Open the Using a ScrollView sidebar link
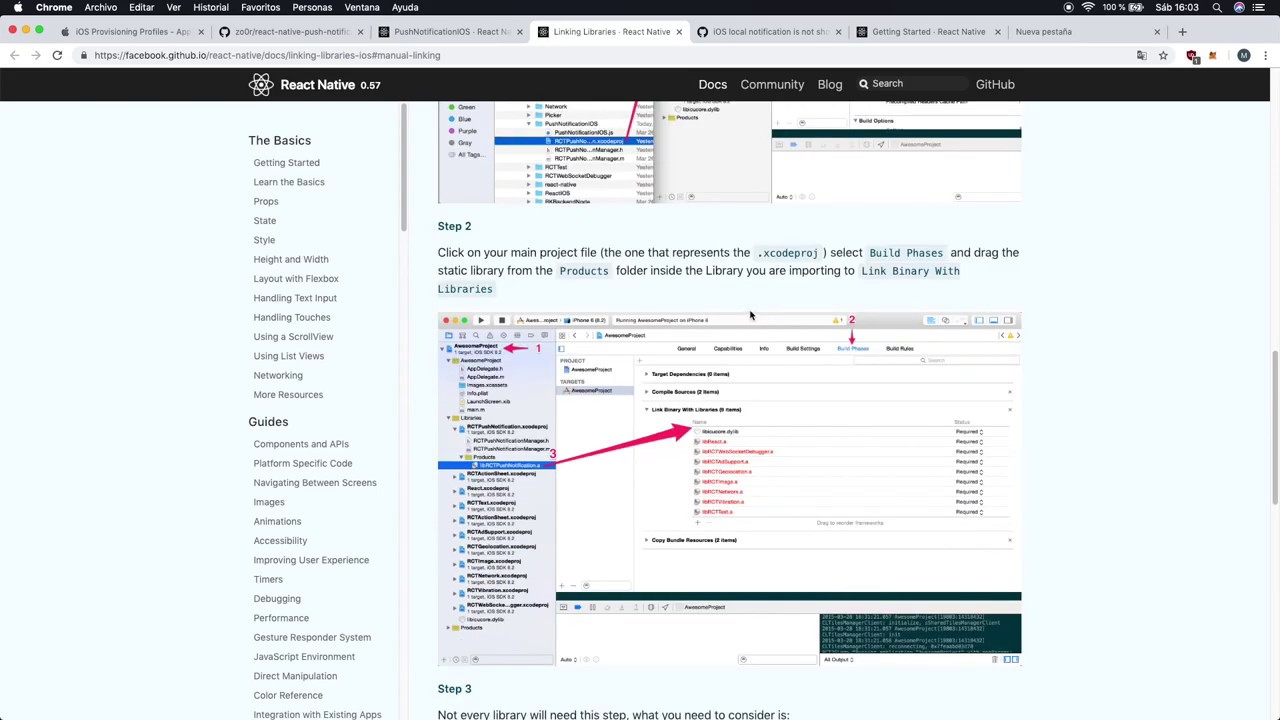Image resolution: width=1280 pixels, height=720 pixels. [x=293, y=337]
